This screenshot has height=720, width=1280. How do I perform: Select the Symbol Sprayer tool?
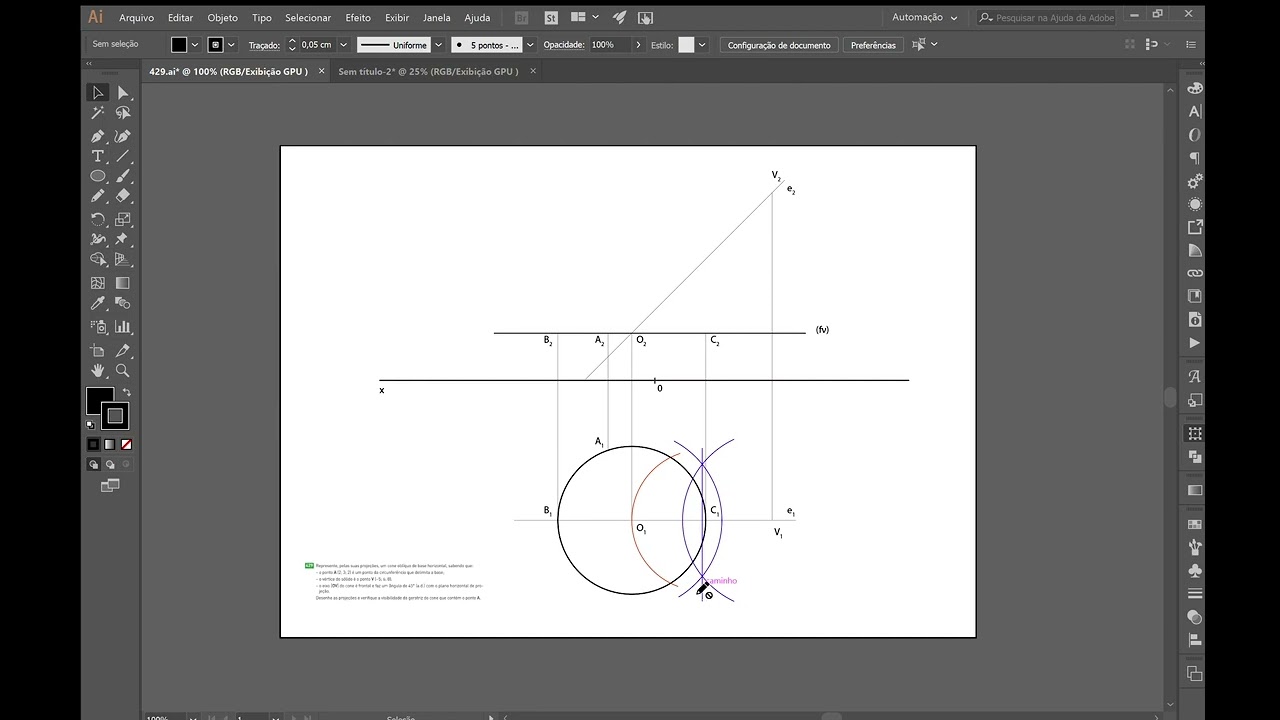coord(98,326)
